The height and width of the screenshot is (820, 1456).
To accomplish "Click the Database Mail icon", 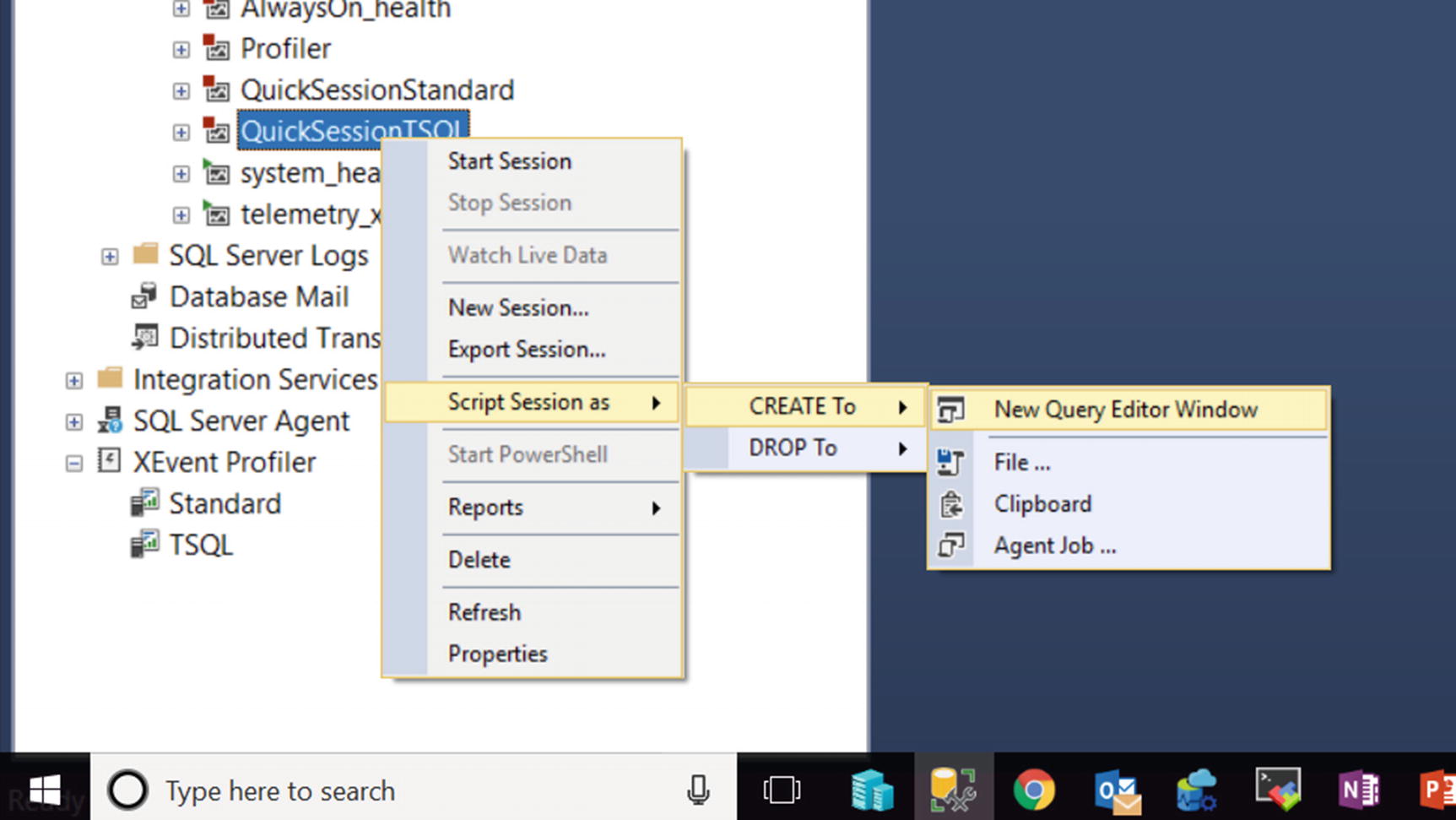I will point(144,296).
